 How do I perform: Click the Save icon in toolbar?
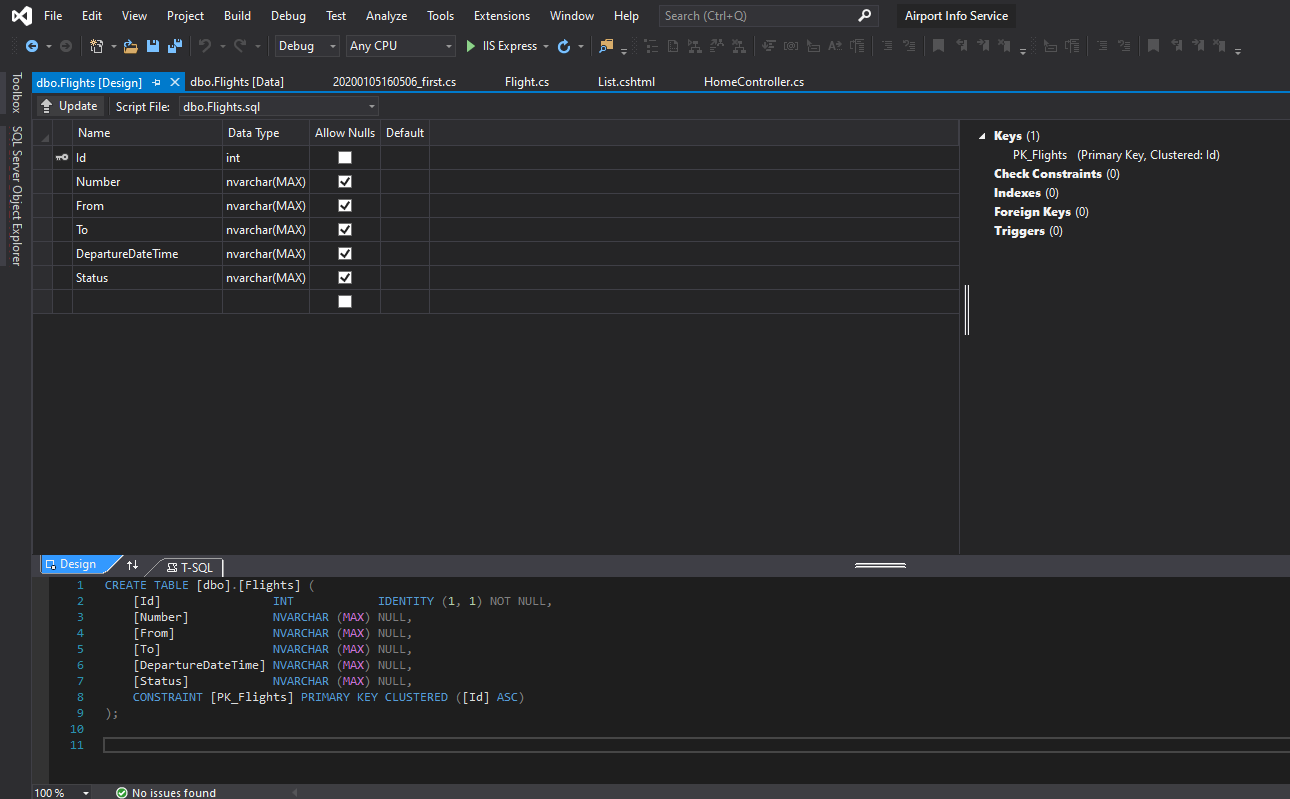[x=153, y=46]
